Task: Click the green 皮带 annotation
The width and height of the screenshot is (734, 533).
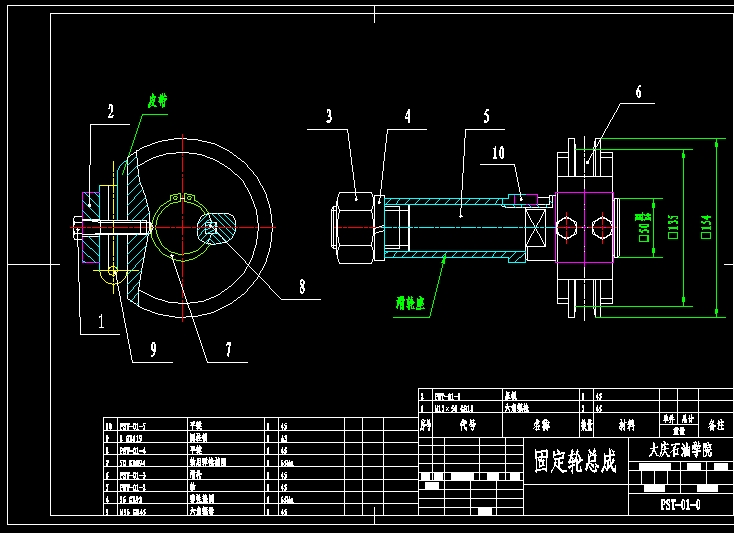Action: point(157,101)
